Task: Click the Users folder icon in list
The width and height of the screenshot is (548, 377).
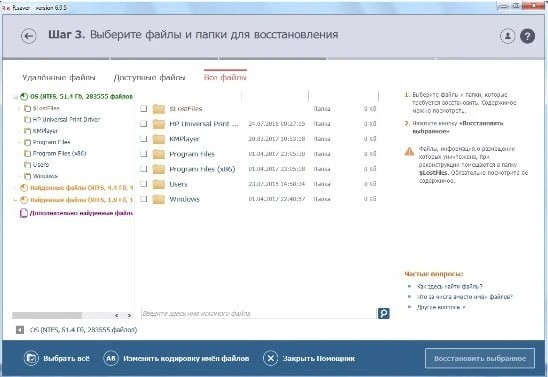Action: (159, 184)
